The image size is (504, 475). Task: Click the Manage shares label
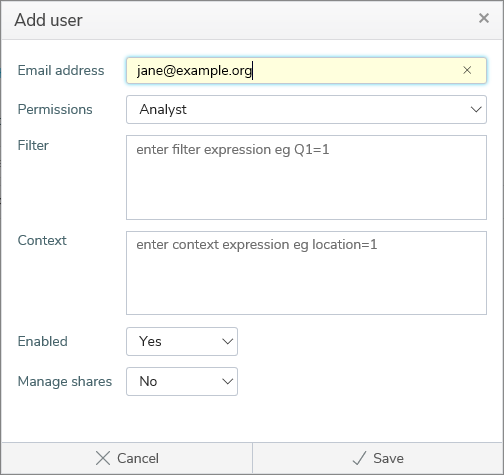(65, 381)
